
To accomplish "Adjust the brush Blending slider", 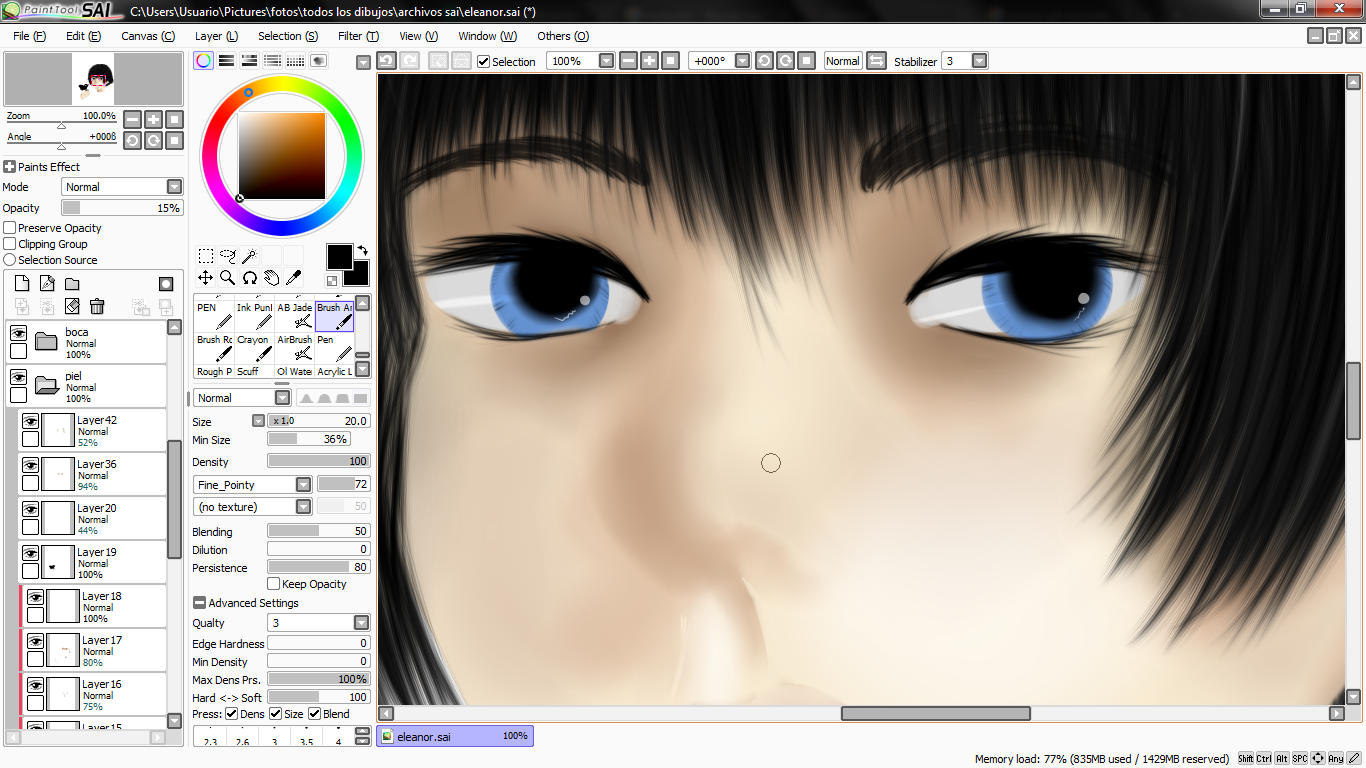I will click(319, 531).
